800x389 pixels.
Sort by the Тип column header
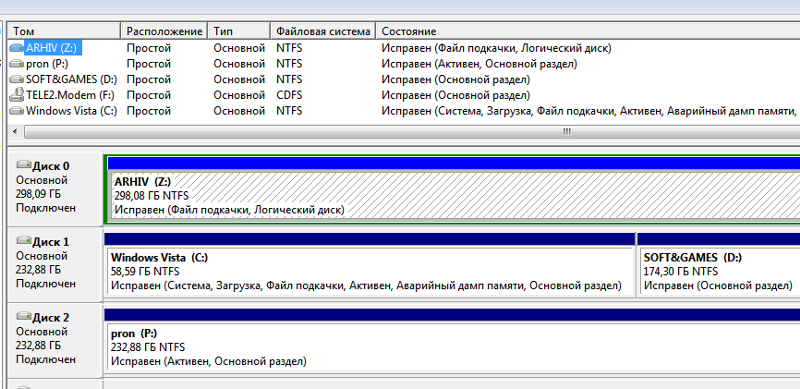pos(240,31)
